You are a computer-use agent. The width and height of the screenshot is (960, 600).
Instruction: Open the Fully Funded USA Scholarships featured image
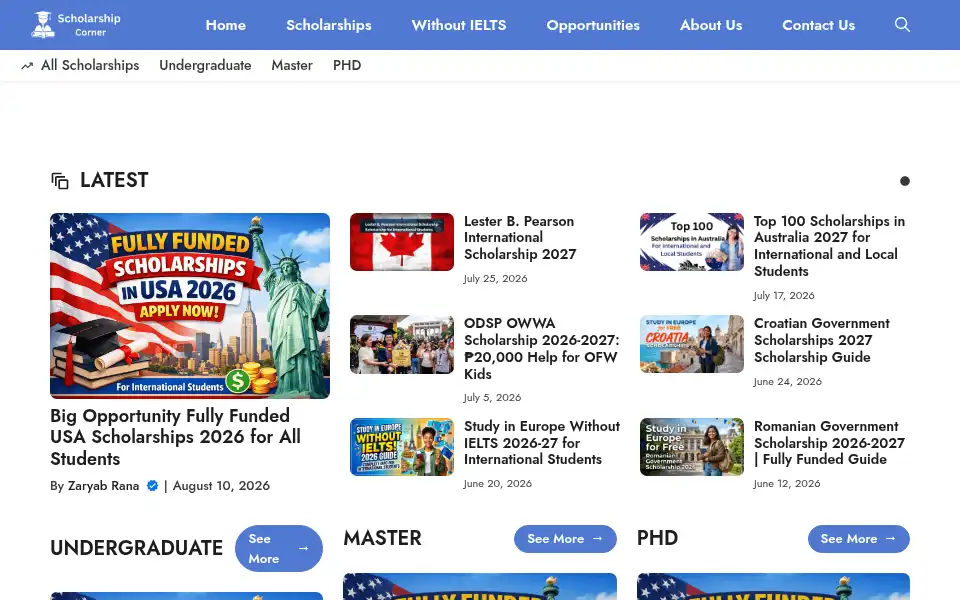tap(190, 306)
